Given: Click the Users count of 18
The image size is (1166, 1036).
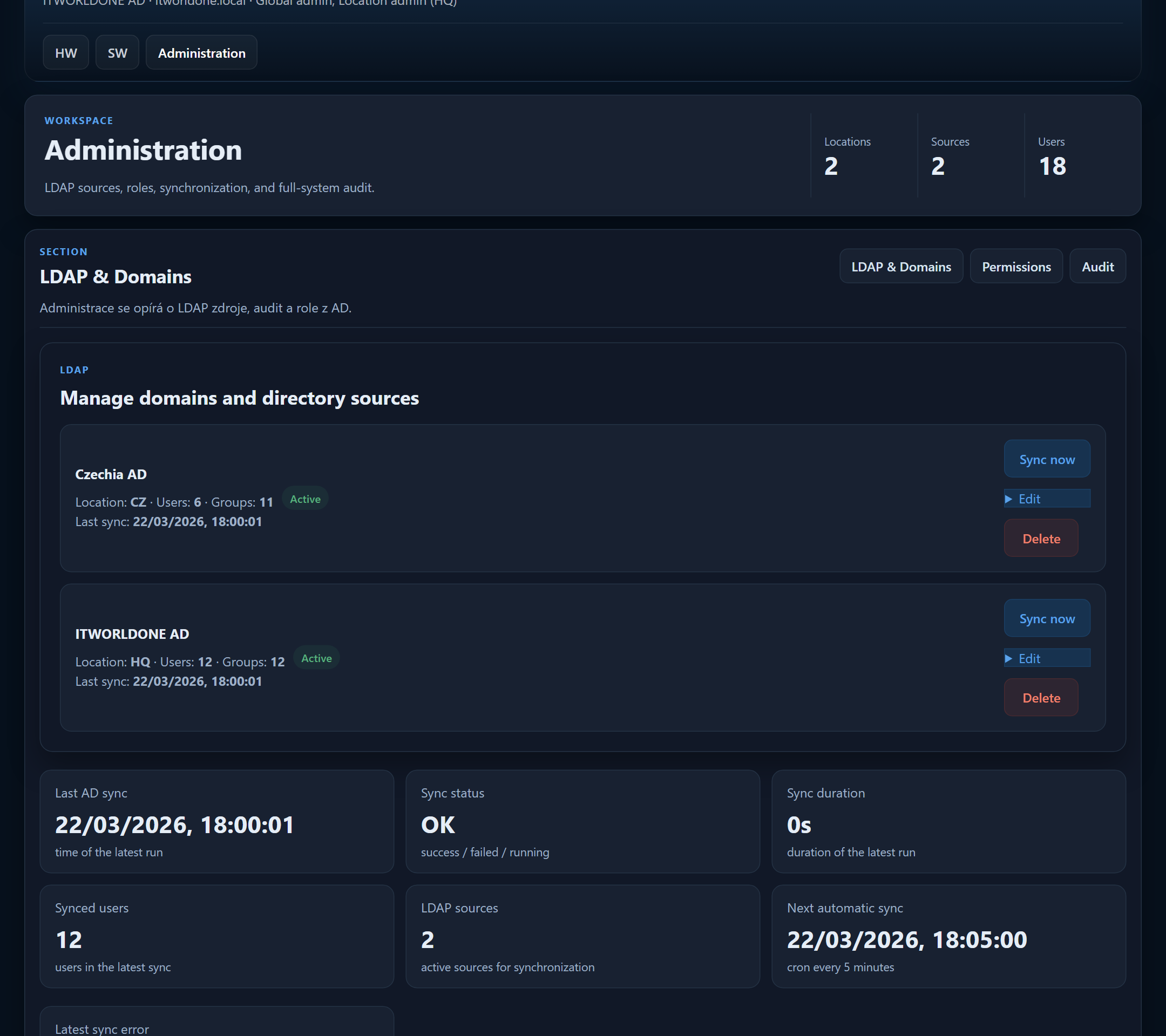Looking at the screenshot, I should [x=1052, y=166].
